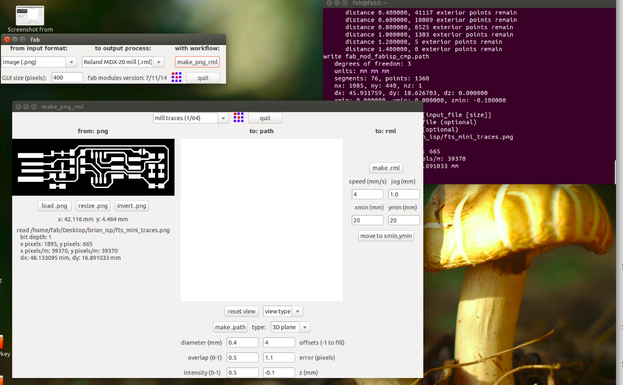Click the offsets field showing 4
623x385 pixels.
279,342
